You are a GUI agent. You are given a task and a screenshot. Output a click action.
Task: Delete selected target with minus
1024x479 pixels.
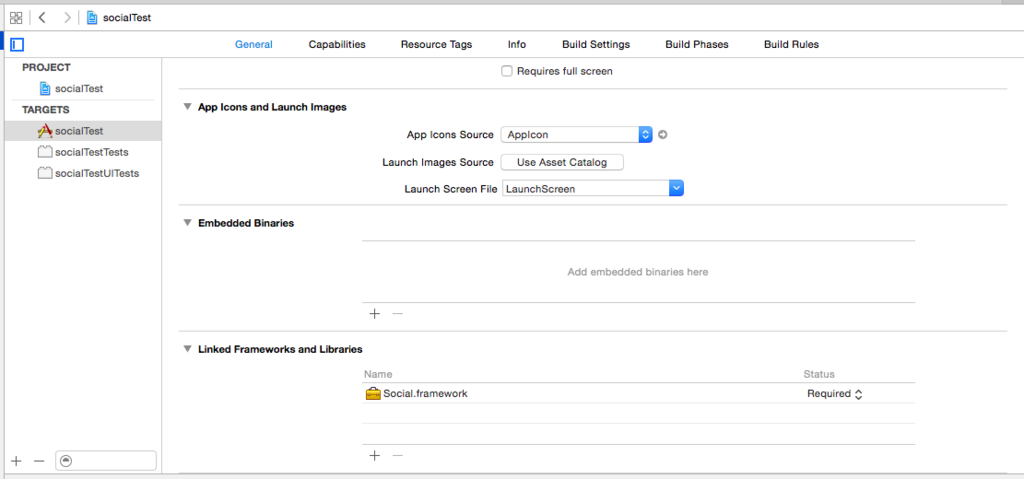(x=39, y=461)
